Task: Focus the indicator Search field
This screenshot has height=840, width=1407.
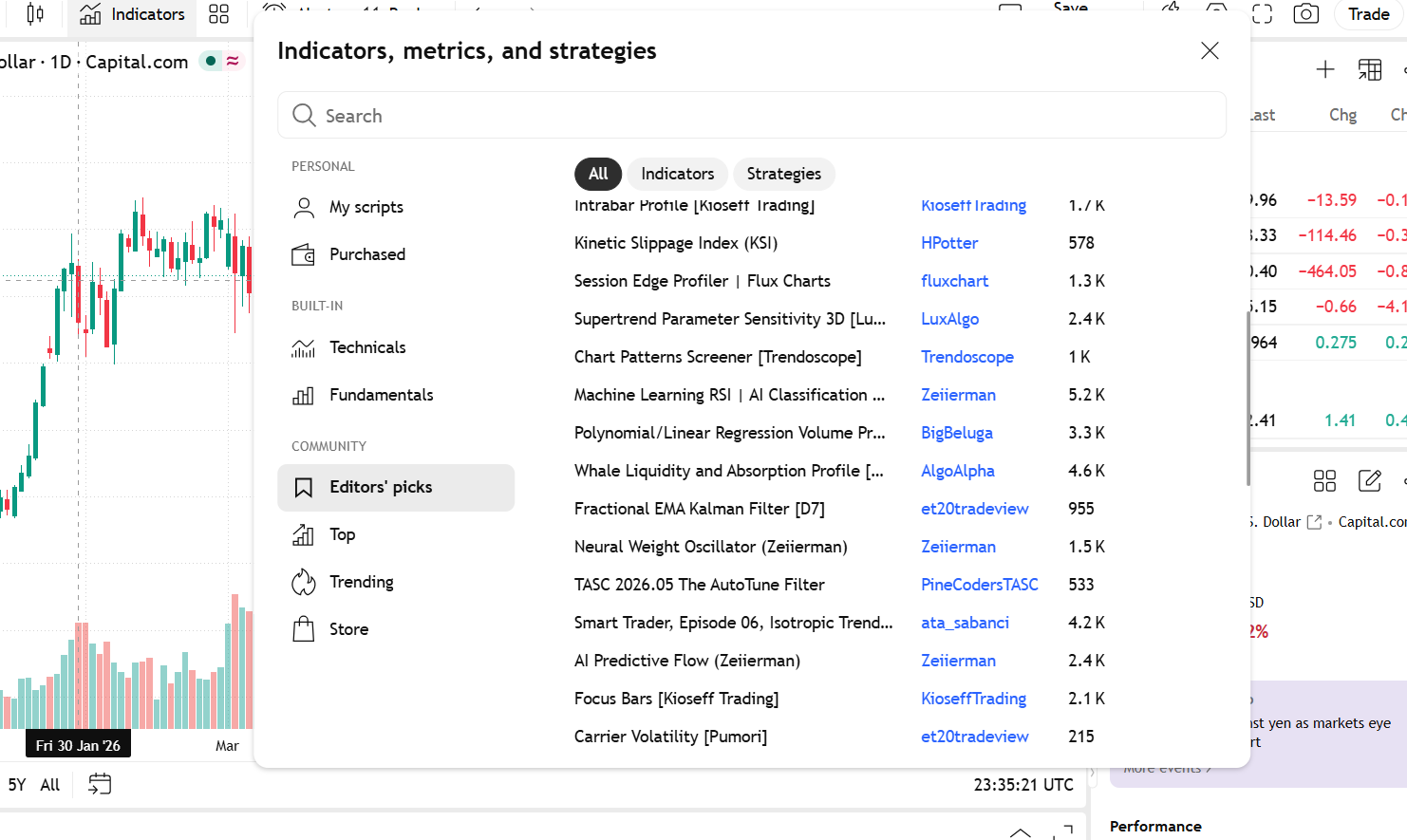Action: pyautogui.click(x=752, y=116)
